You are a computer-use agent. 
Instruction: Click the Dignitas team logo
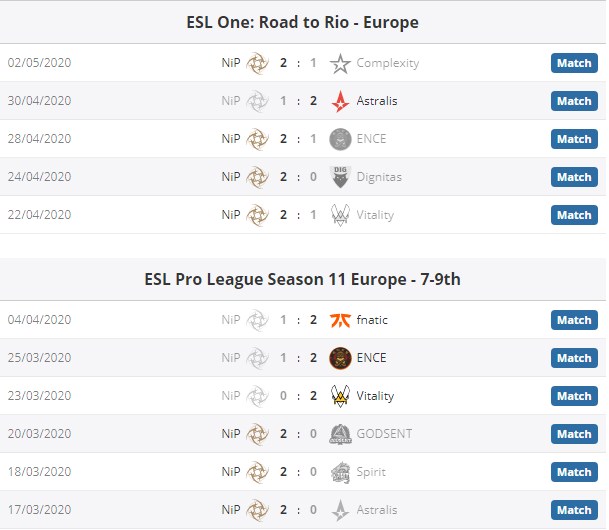click(340, 177)
